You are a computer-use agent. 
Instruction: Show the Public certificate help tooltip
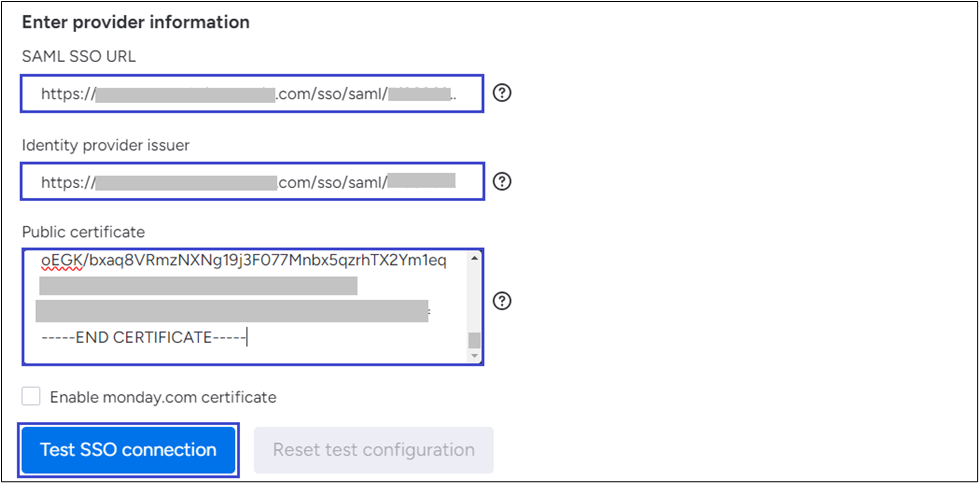tap(503, 301)
